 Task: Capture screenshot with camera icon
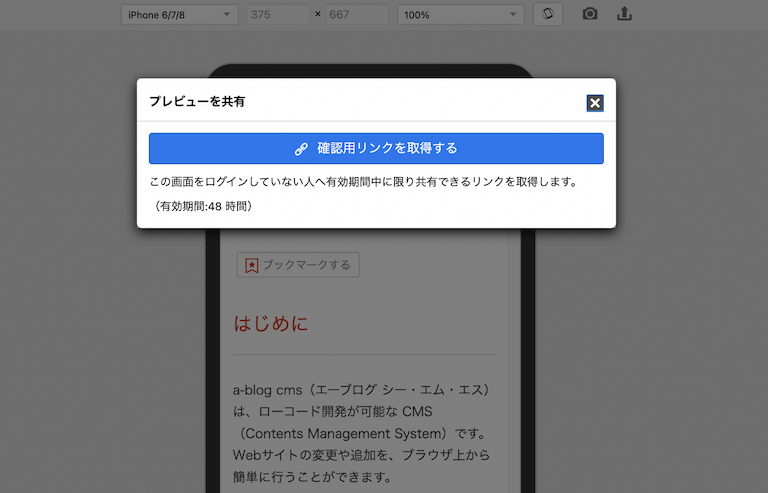tap(590, 14)
